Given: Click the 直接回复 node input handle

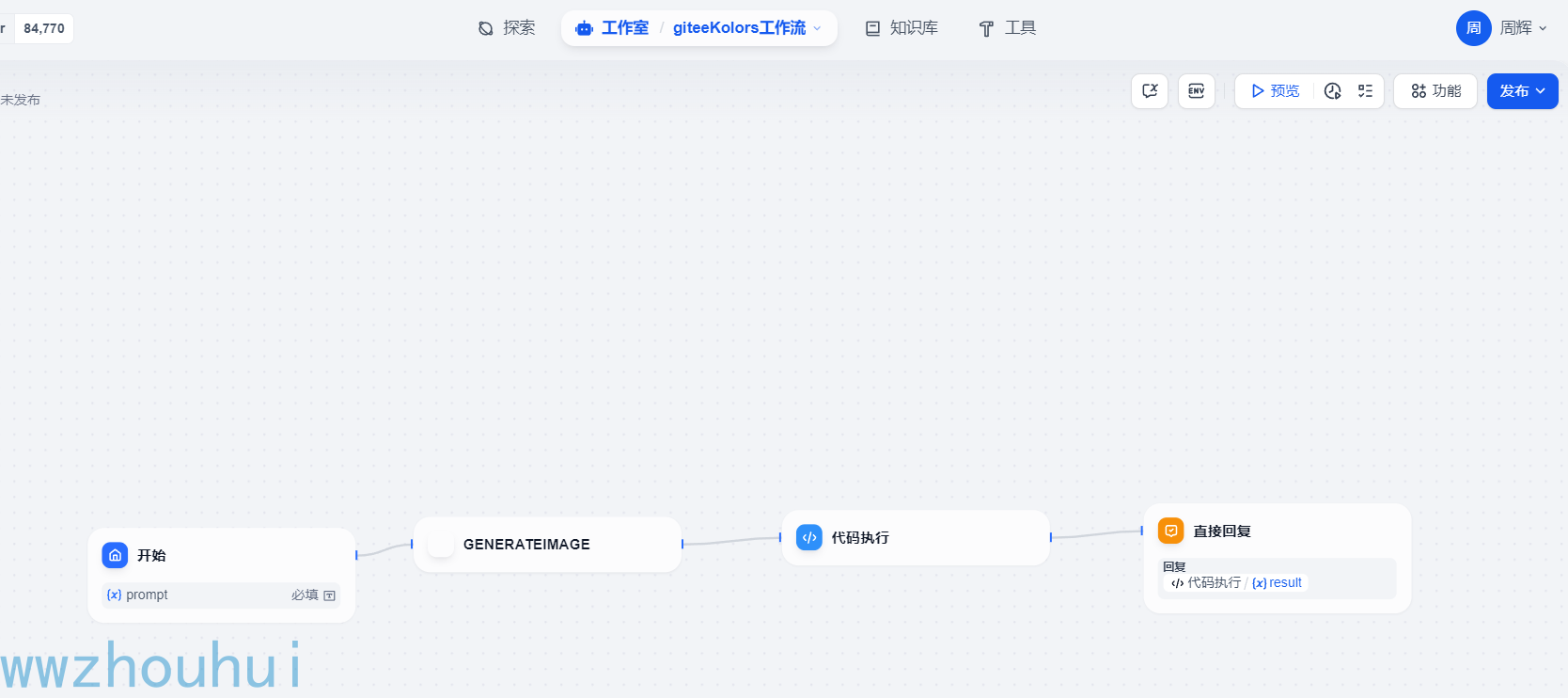Looking at the screenshot, I should 1142,531.
